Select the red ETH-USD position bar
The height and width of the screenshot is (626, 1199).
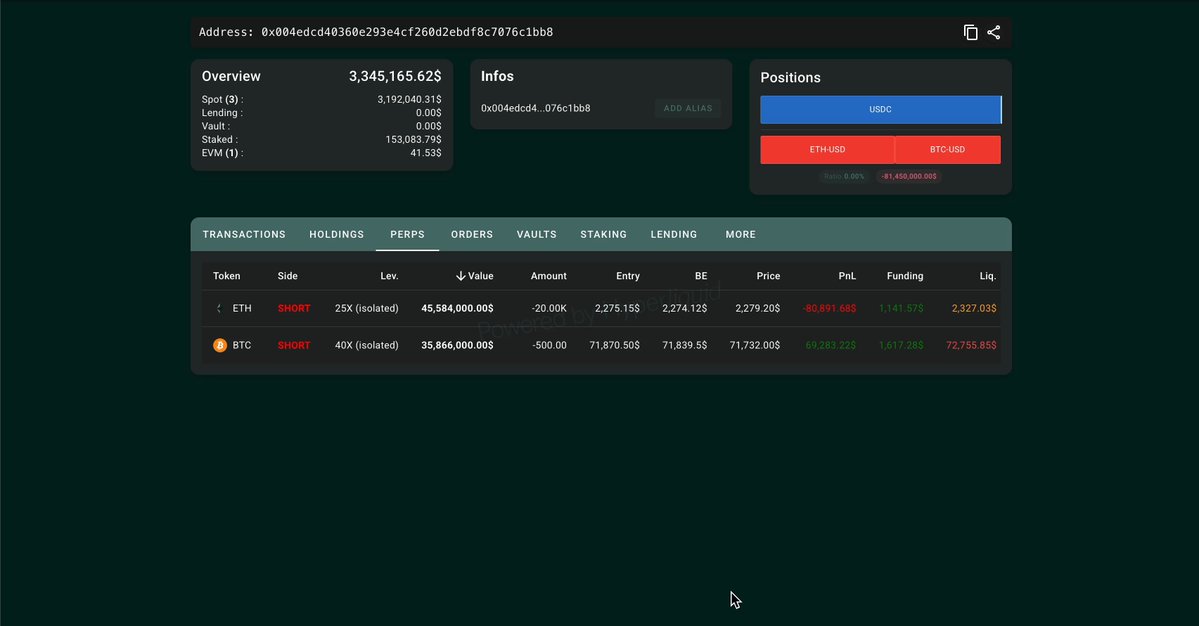[x=827, y=150]
